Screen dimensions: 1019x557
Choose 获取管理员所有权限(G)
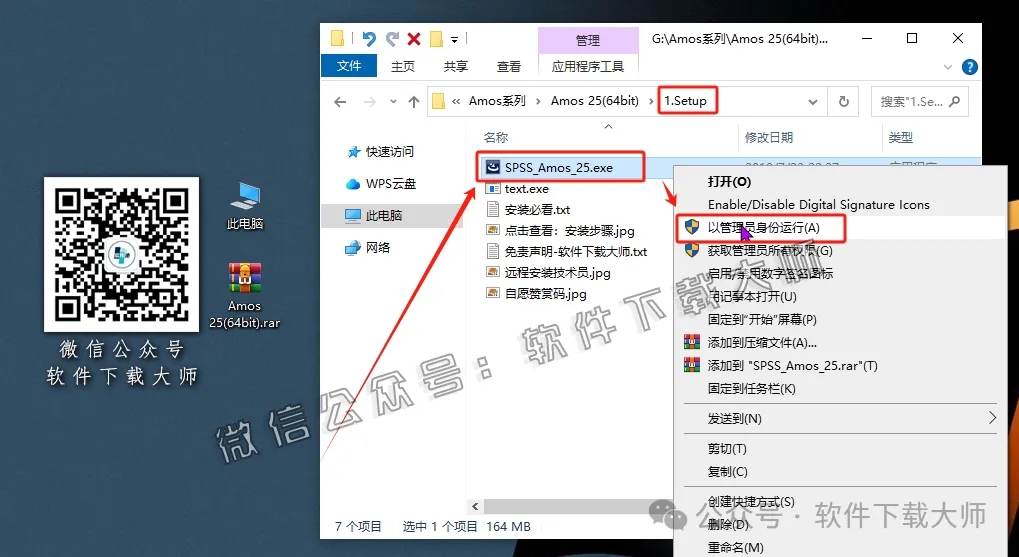[769, 250]
